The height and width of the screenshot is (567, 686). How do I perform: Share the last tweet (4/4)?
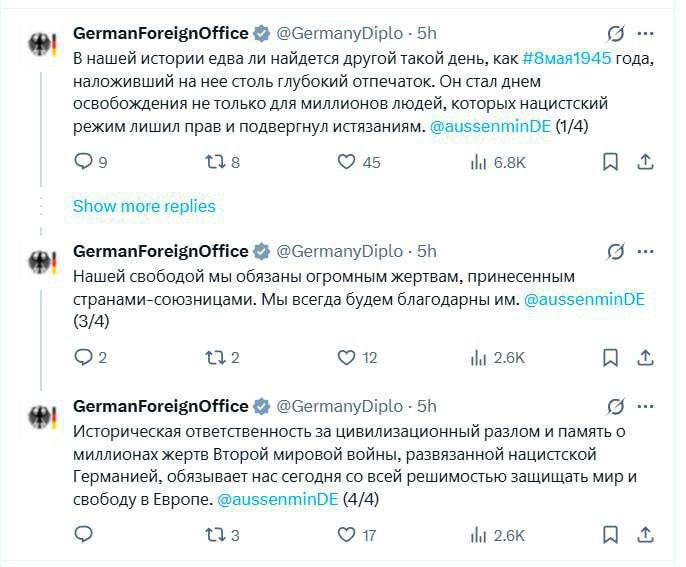coord(646,535)
